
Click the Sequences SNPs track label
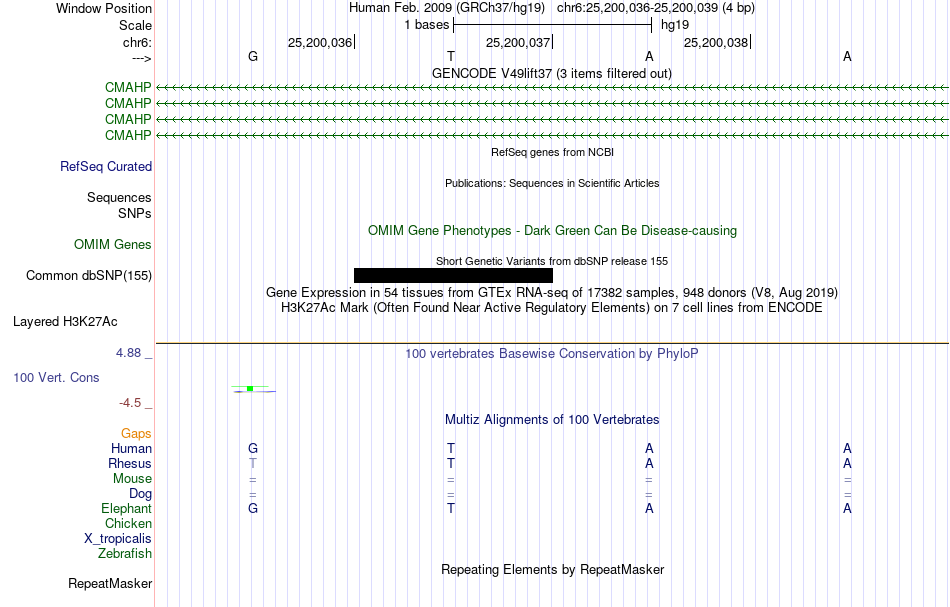119,205
